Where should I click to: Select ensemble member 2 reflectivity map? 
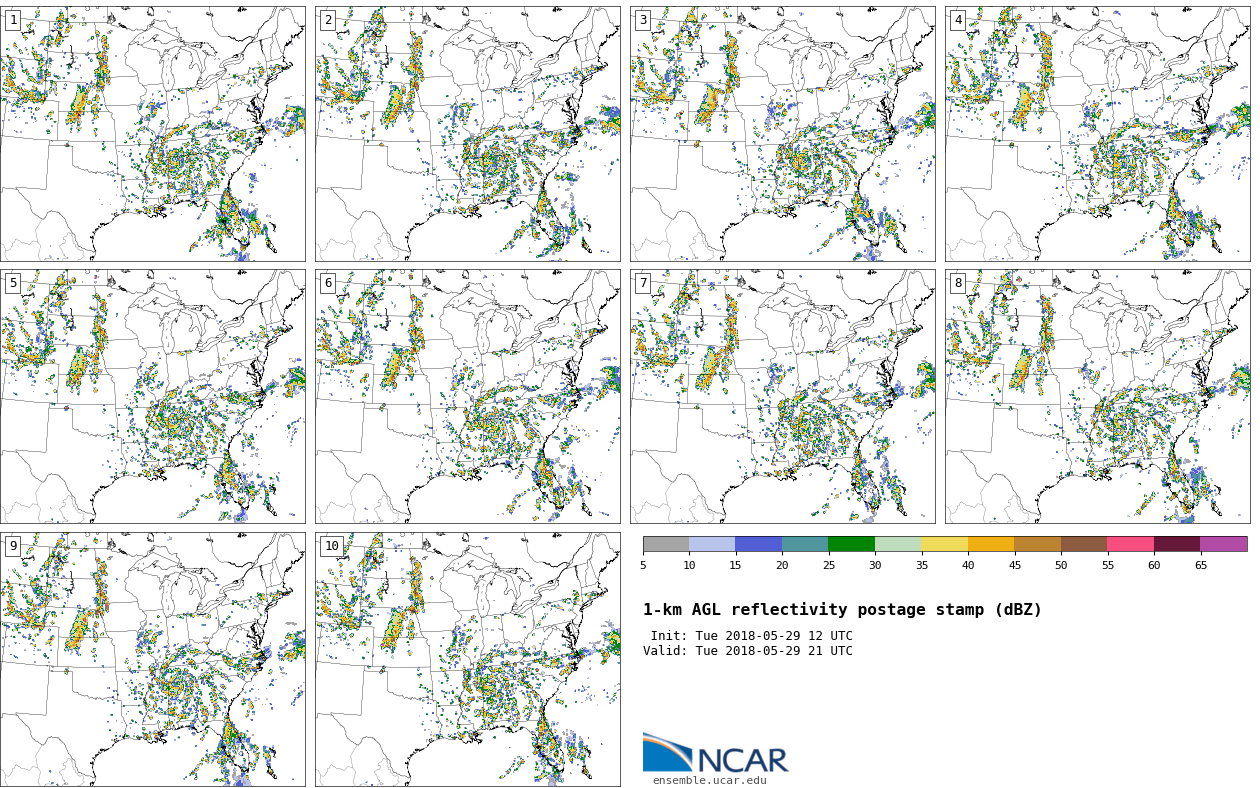(468, 134)
